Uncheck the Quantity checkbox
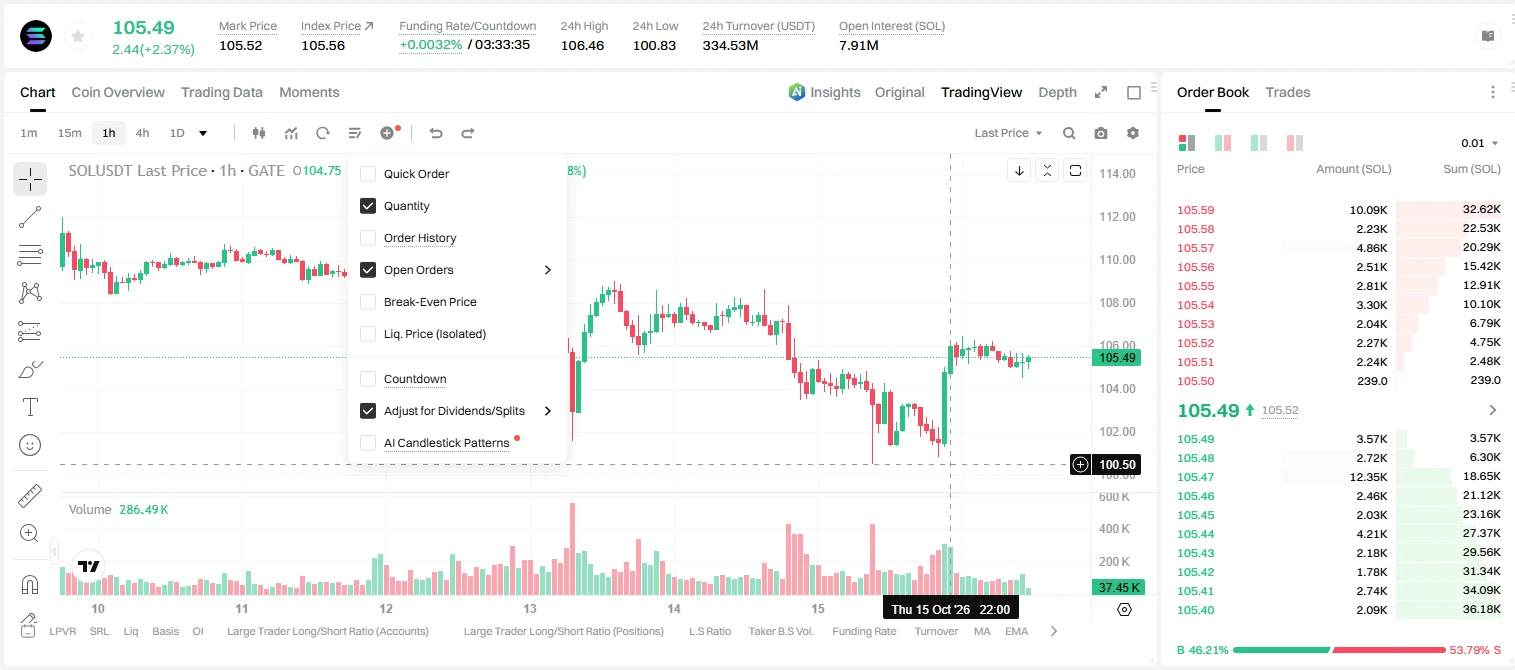1515x670 pixels. tap(368, 206)
